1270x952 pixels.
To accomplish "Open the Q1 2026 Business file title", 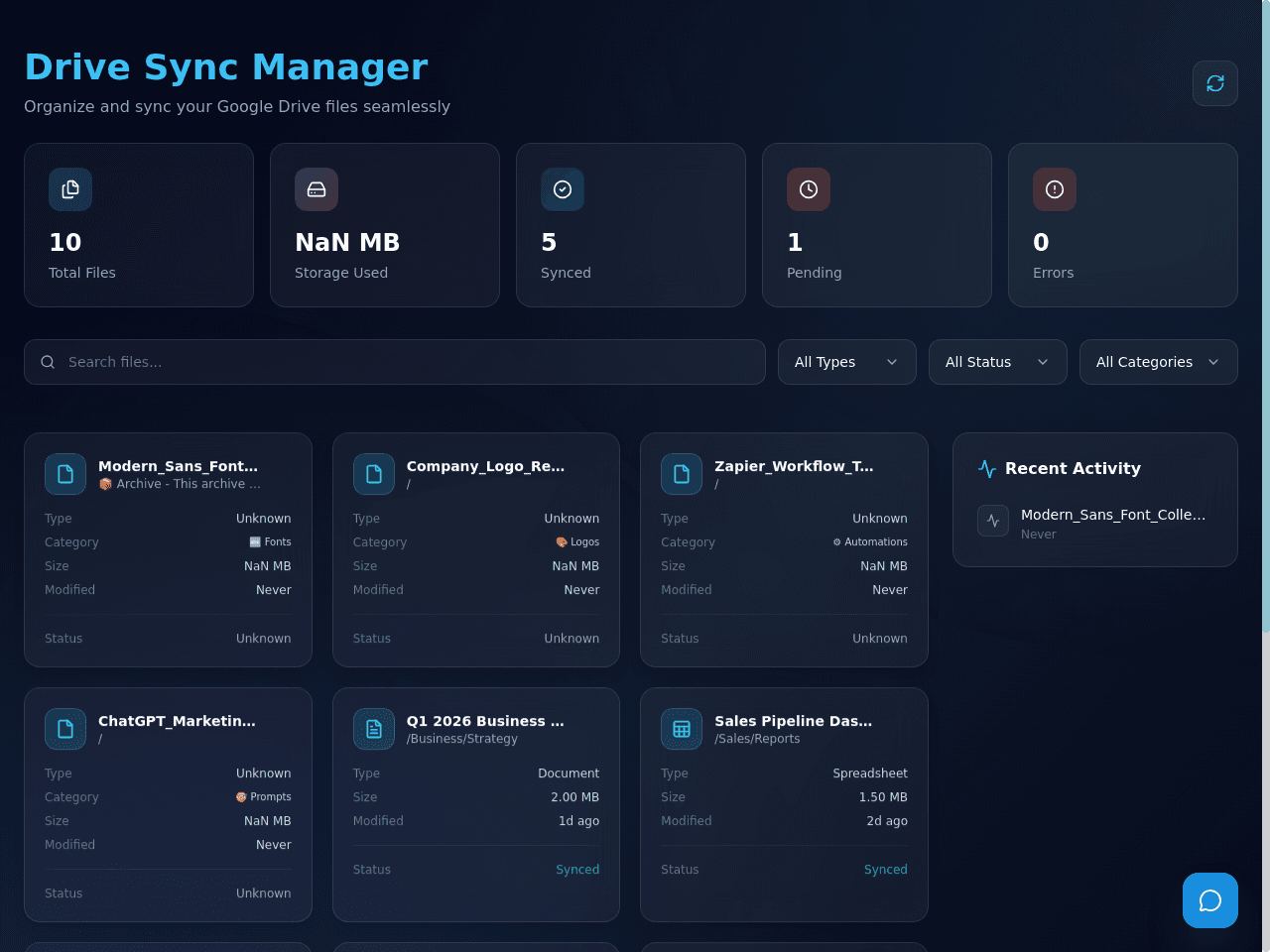I will click(485, 721).
